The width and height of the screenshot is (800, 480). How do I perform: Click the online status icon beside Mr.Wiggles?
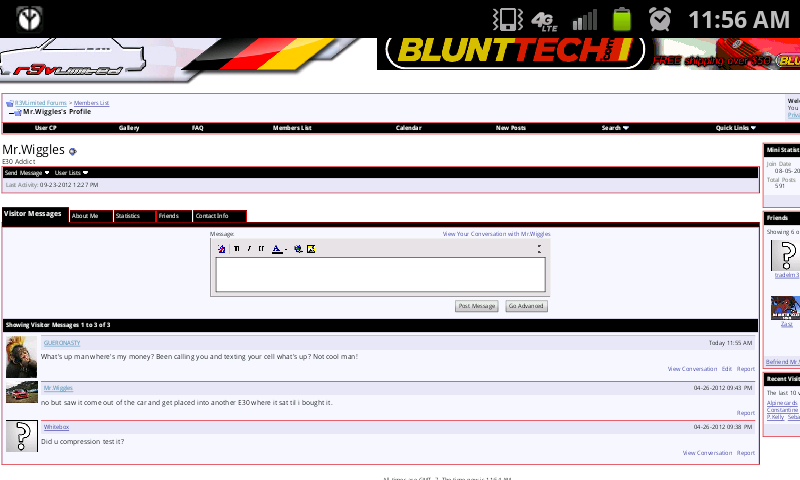click(73, 151)
